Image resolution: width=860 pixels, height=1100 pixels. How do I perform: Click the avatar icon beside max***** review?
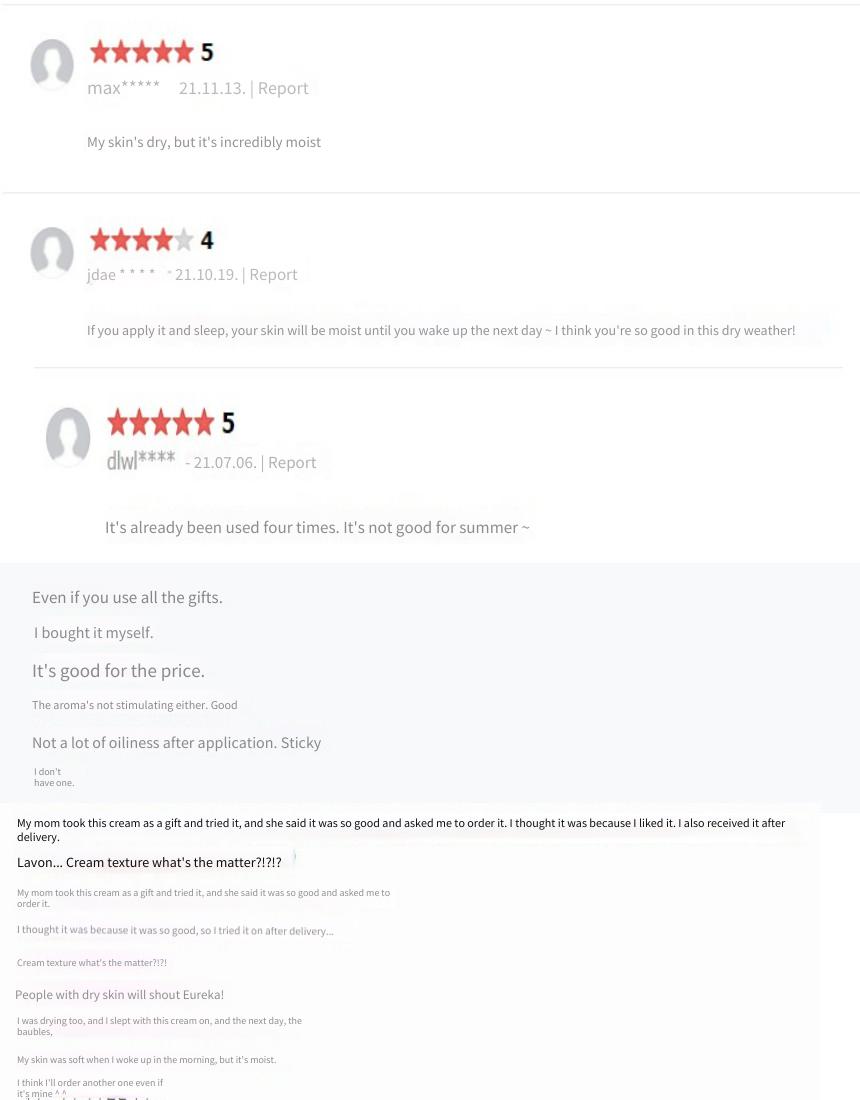pos(52,64)
